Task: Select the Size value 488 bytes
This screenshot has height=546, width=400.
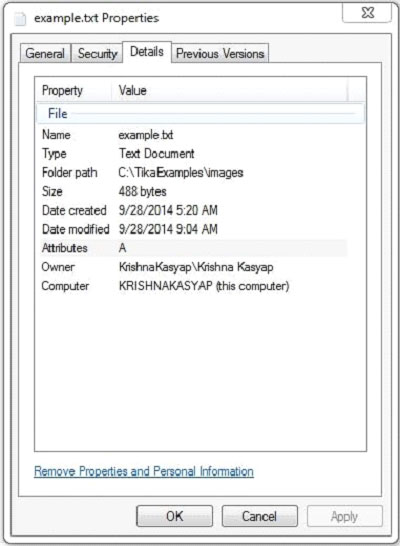Action: point(142,192)
